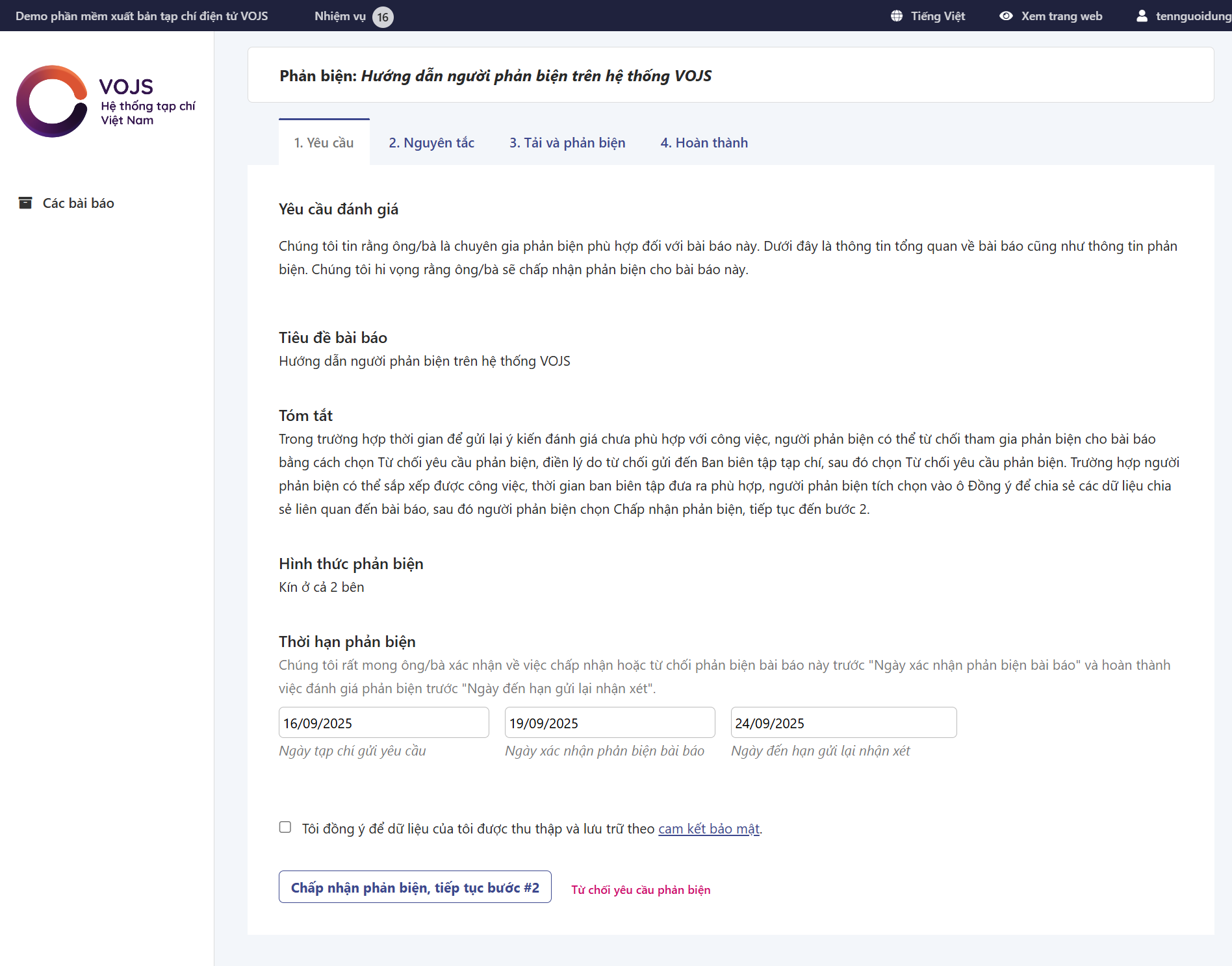Click the 24/09/2025 review due date field
The image size is (1232, 966).
click(843, 723)
